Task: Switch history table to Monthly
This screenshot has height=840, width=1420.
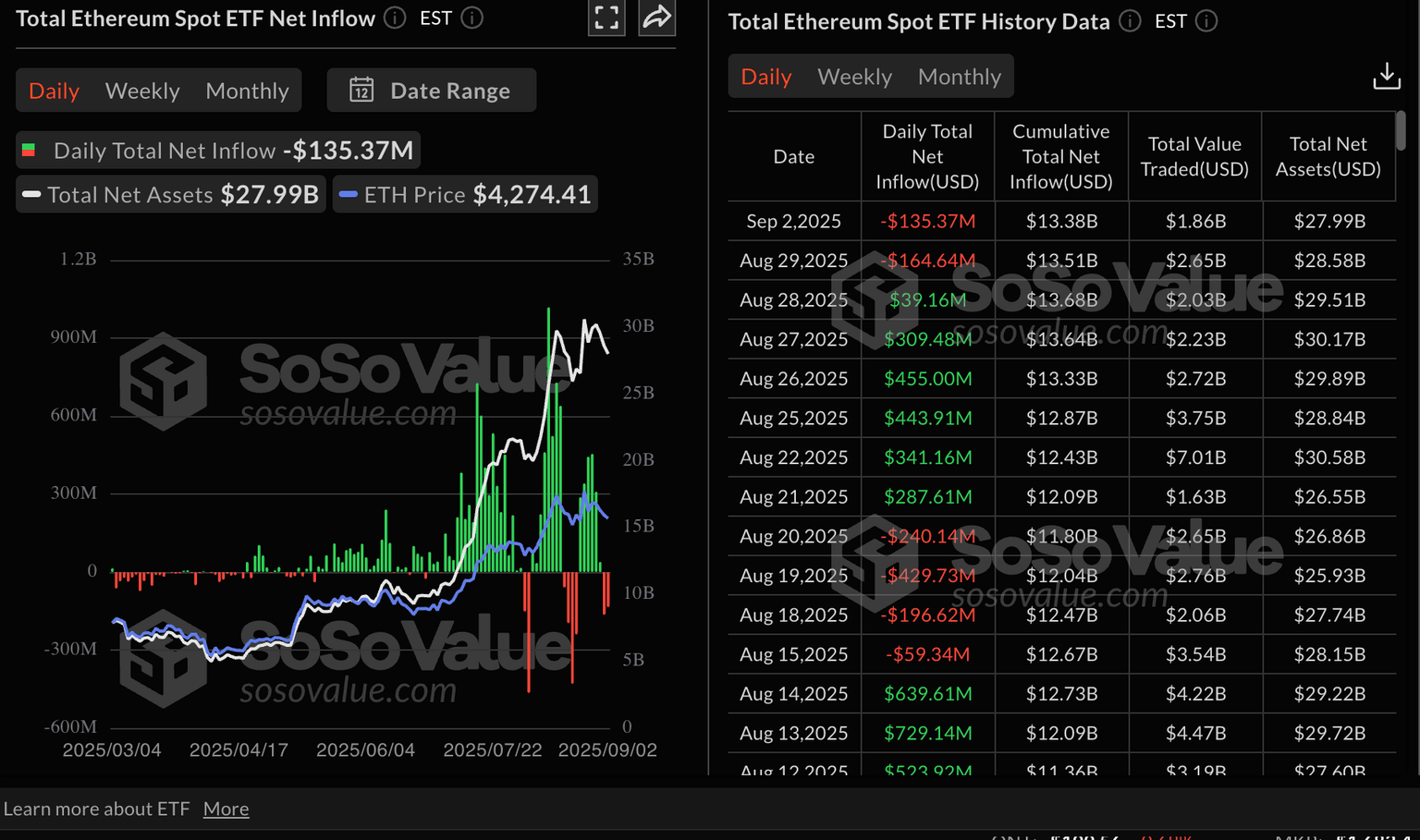Action: 959,77
